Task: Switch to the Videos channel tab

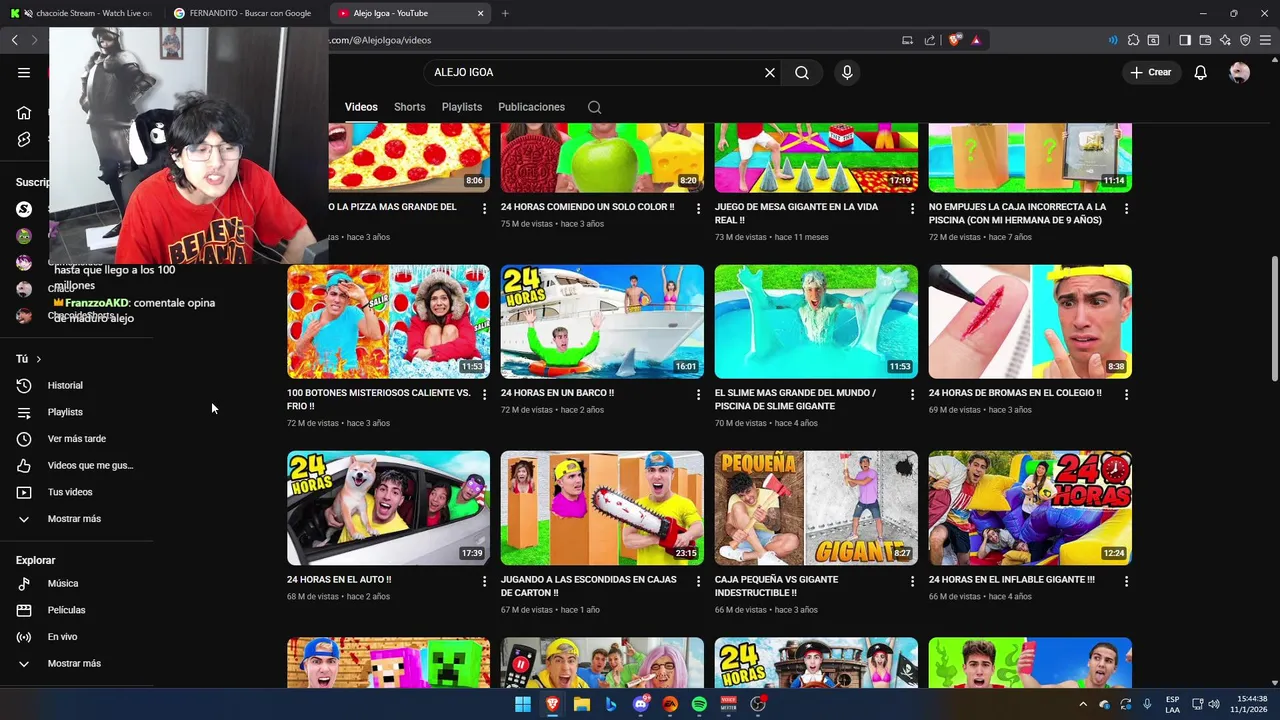Action: (361, 107)
